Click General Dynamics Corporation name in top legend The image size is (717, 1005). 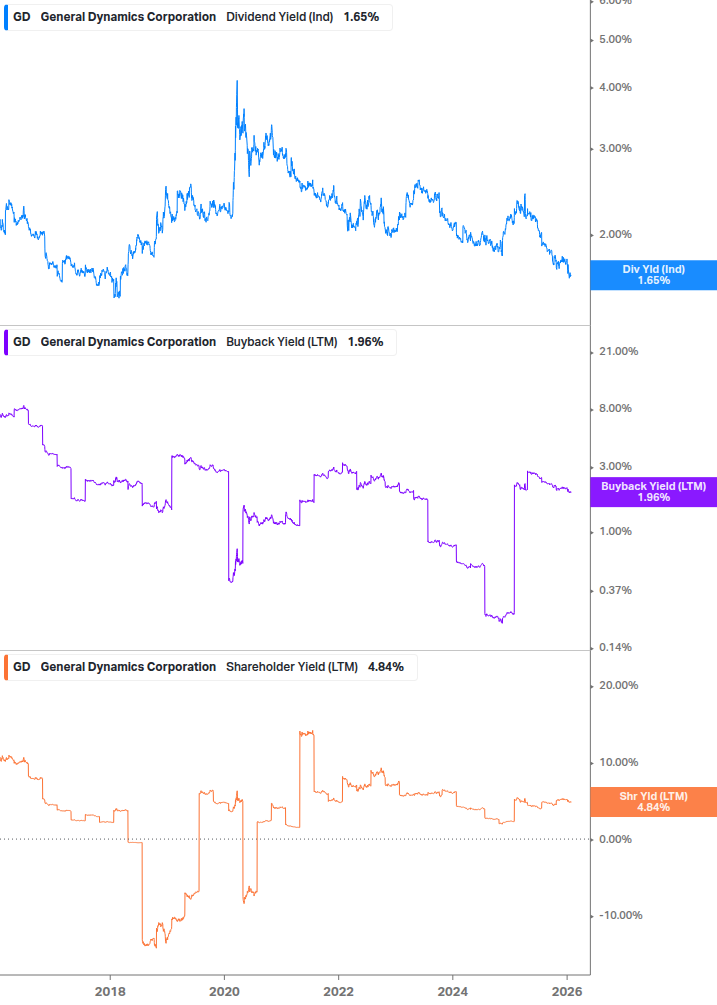(x=128, y=17)
